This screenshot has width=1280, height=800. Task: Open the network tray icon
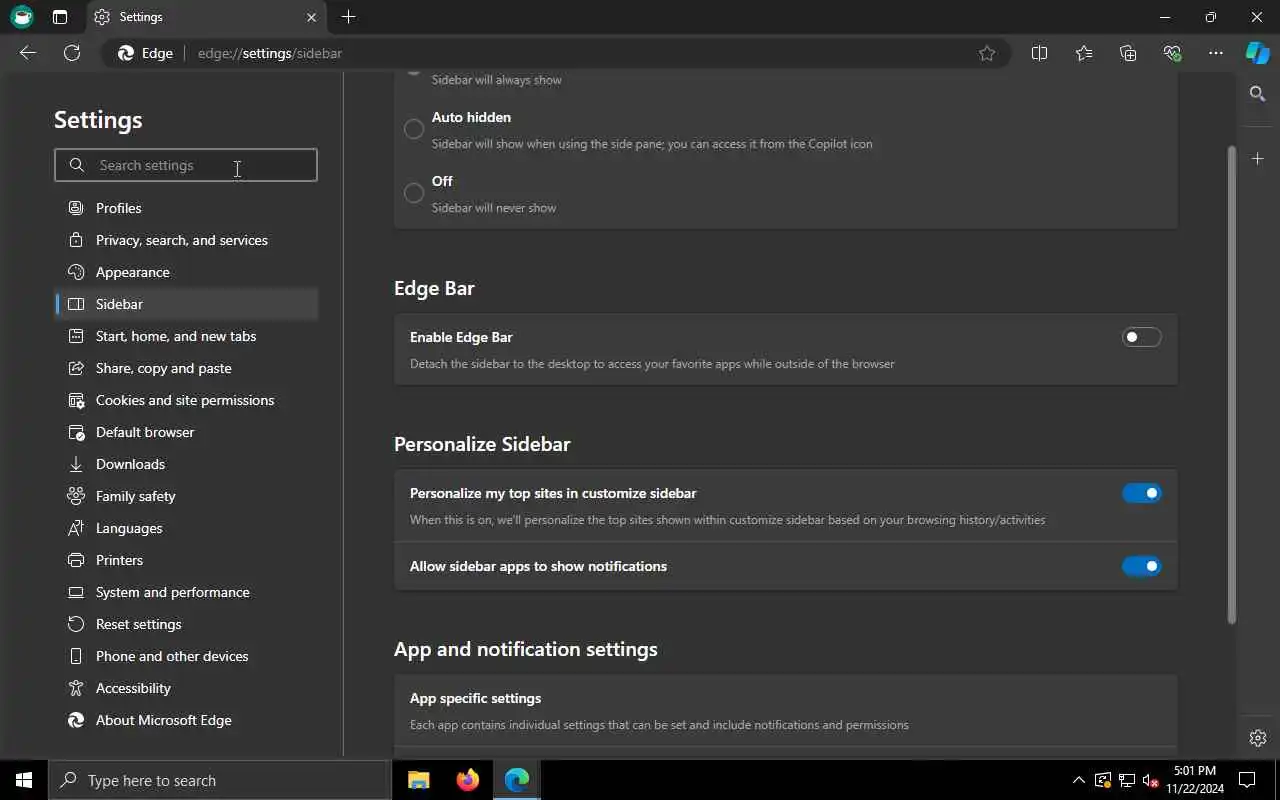[1126, 780]
